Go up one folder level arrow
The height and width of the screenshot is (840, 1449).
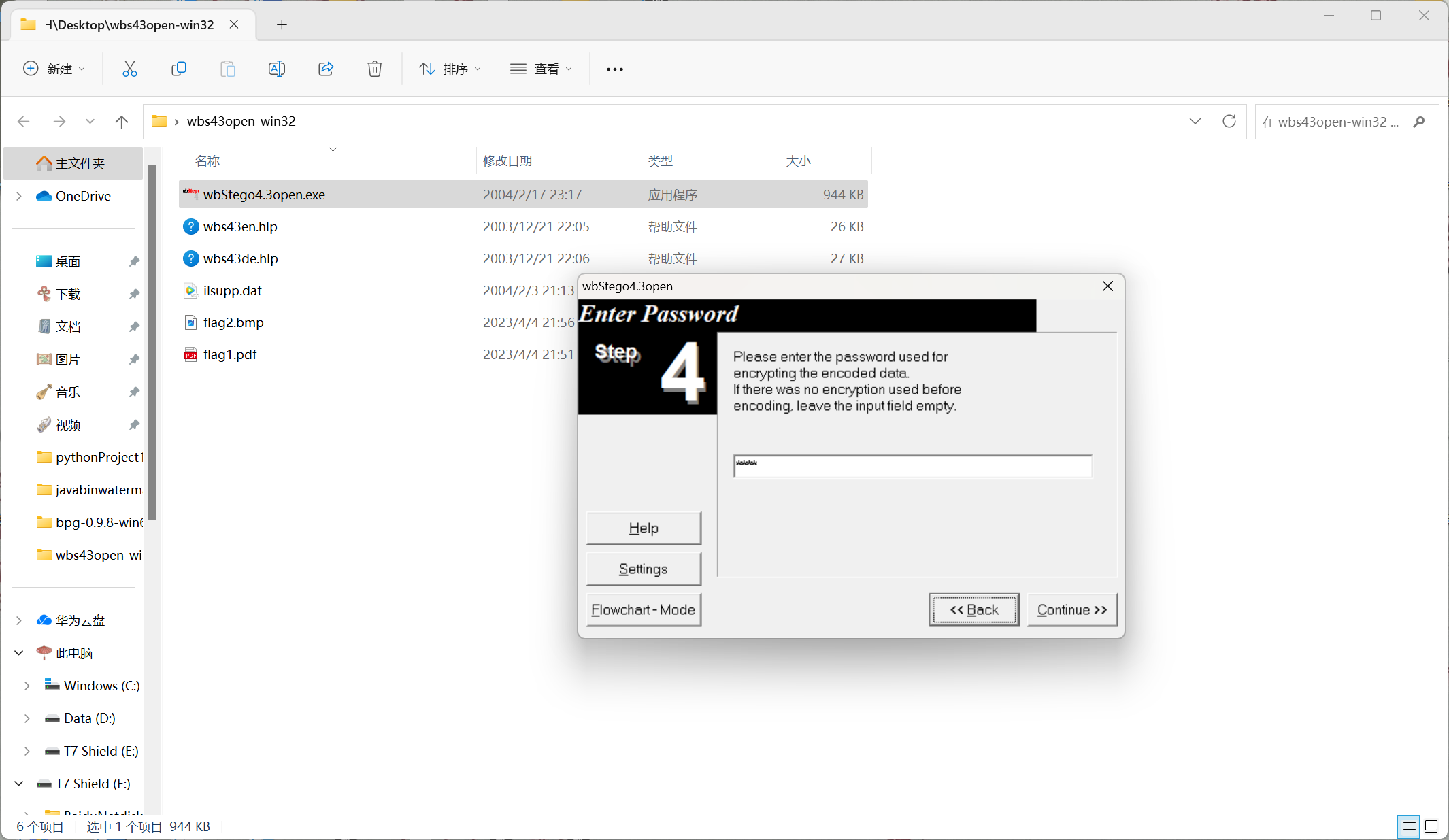[x=122, y=122]
